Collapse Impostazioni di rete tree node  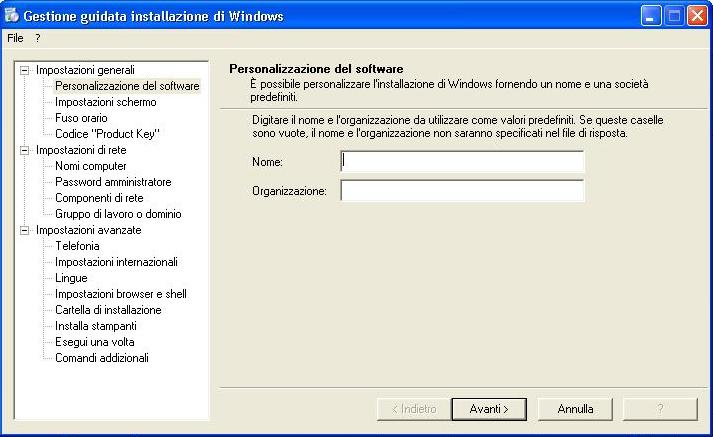tap(25, 151)
